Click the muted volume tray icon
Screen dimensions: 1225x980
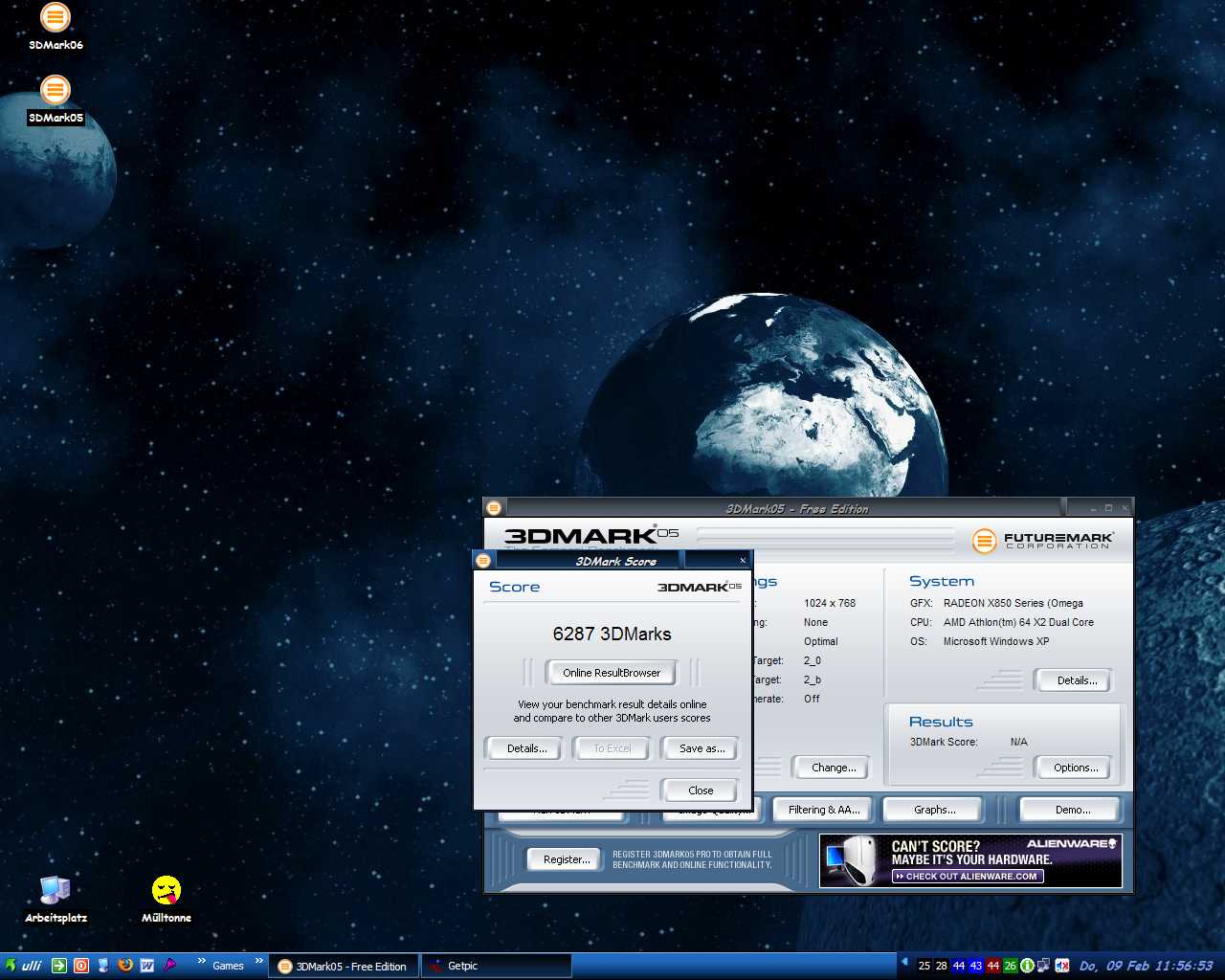[1061, 966]
